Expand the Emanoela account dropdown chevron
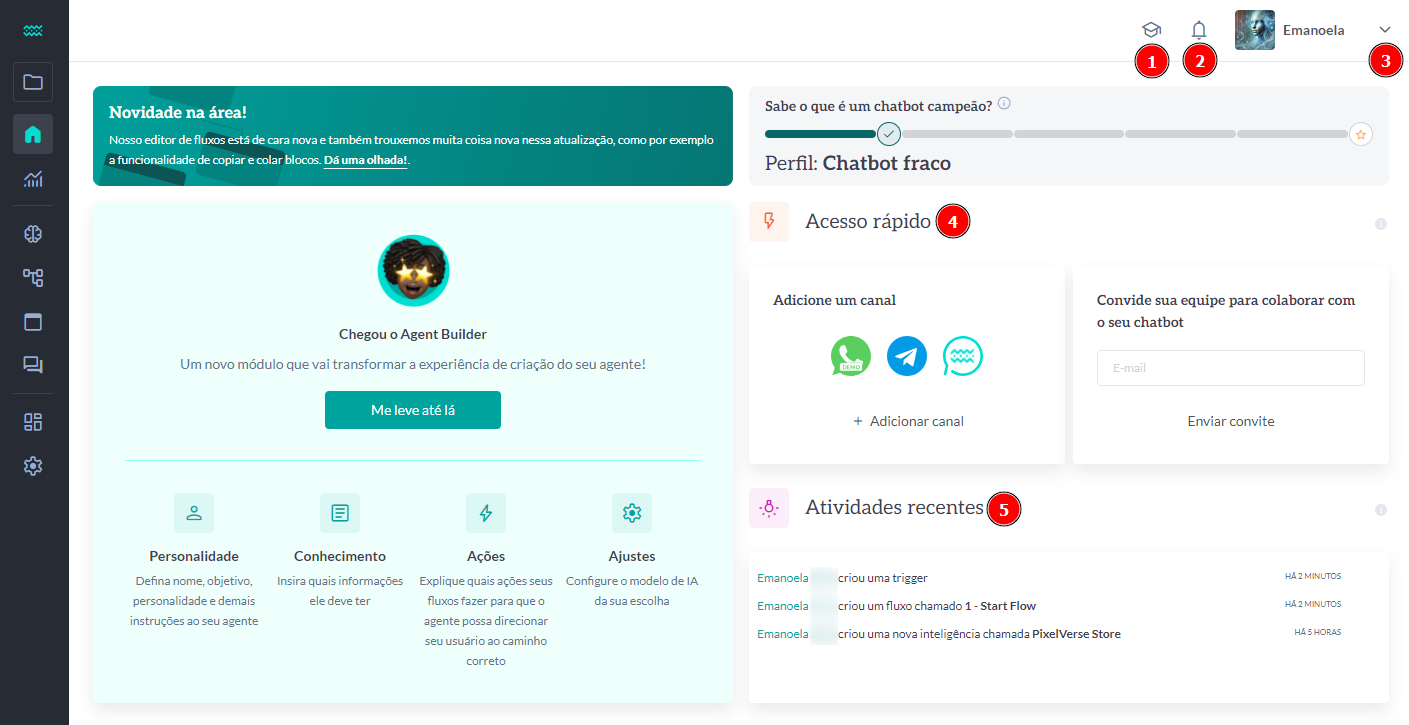 (1386, 29)
